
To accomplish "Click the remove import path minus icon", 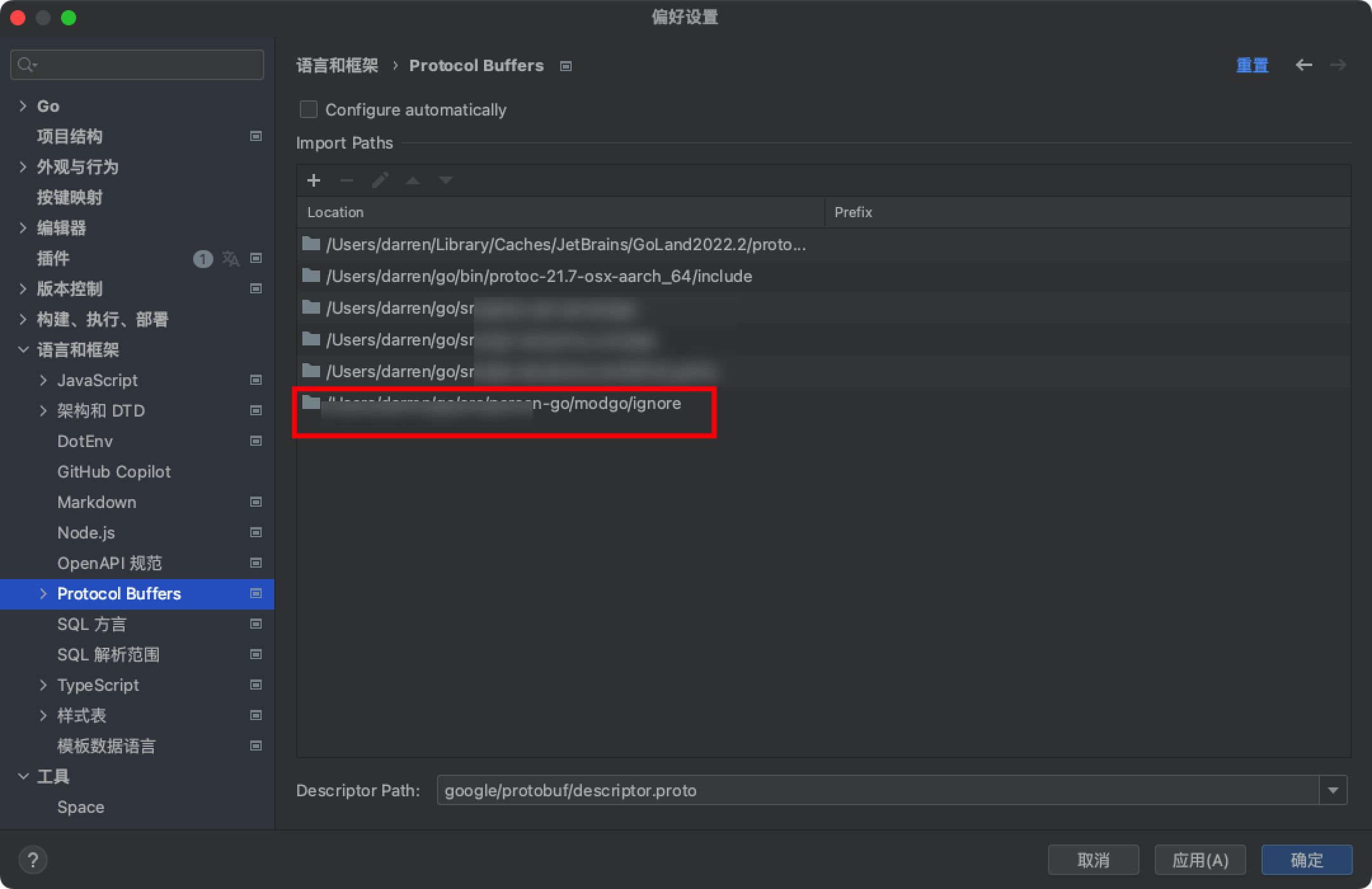I will 347,180.
